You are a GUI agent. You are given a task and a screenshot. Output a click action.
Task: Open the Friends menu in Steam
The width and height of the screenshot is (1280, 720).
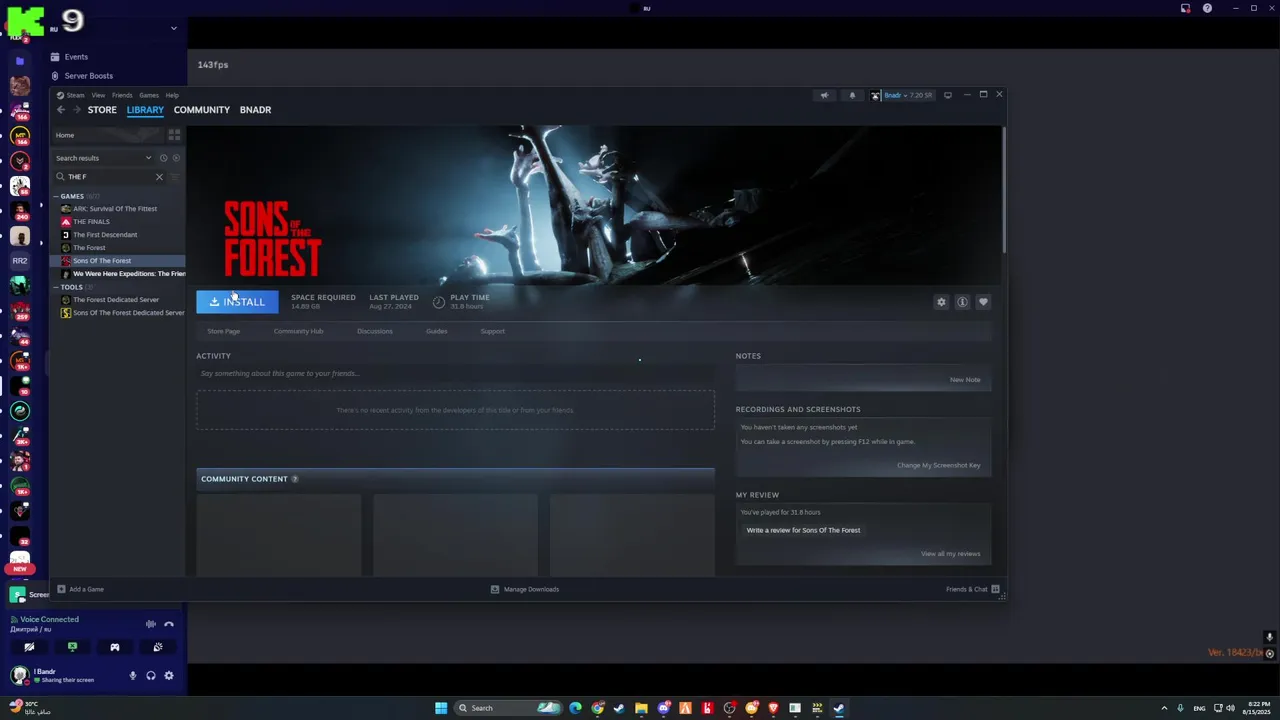point(122,95)
